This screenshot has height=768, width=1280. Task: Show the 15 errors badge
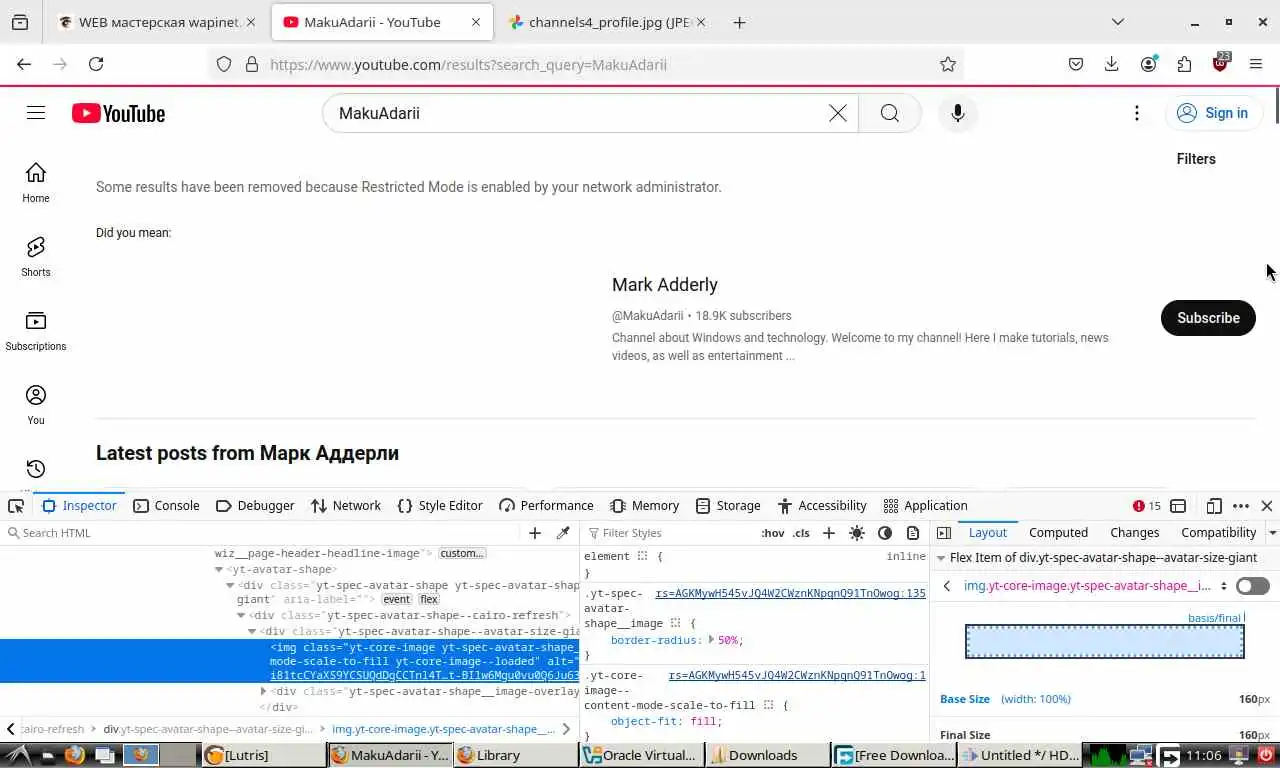click(1147, 506)
